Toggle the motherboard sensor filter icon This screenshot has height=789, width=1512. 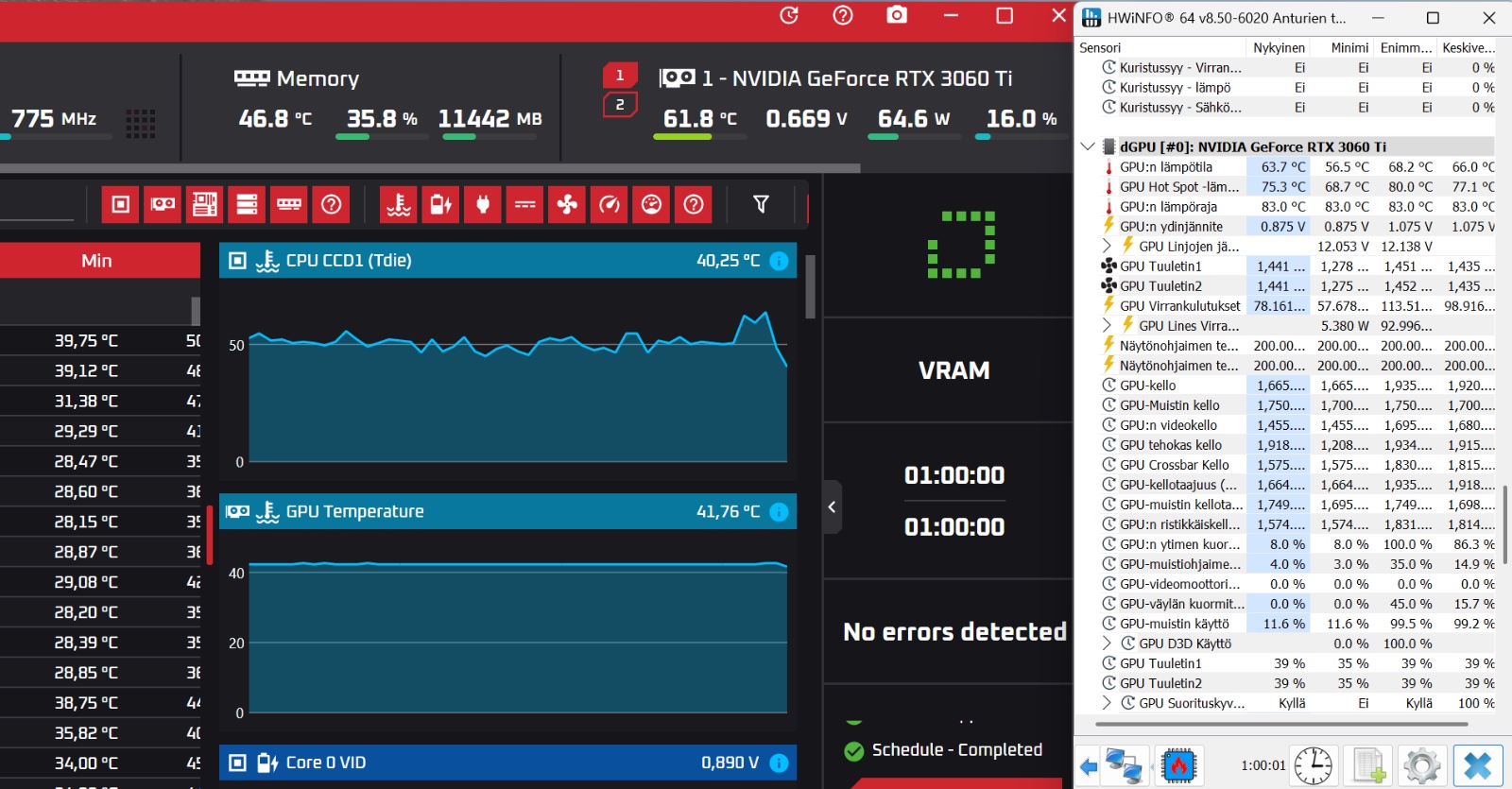205,204
